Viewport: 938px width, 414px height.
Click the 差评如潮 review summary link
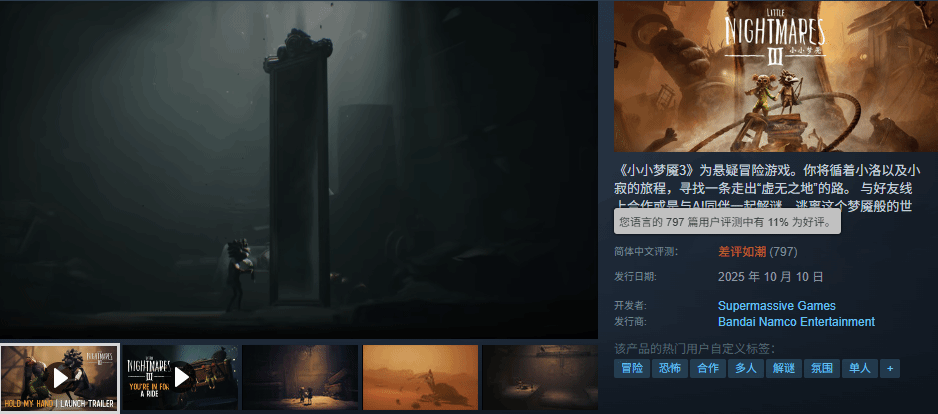(742, 251)
